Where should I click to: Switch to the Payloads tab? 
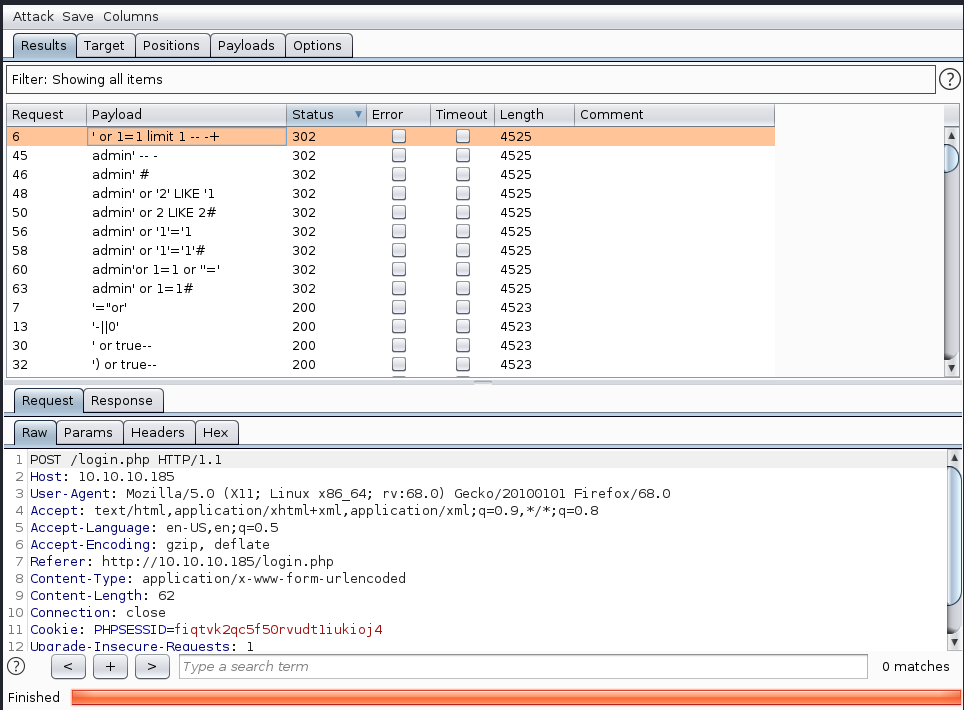pyautogui.click(x=246, y=45)
